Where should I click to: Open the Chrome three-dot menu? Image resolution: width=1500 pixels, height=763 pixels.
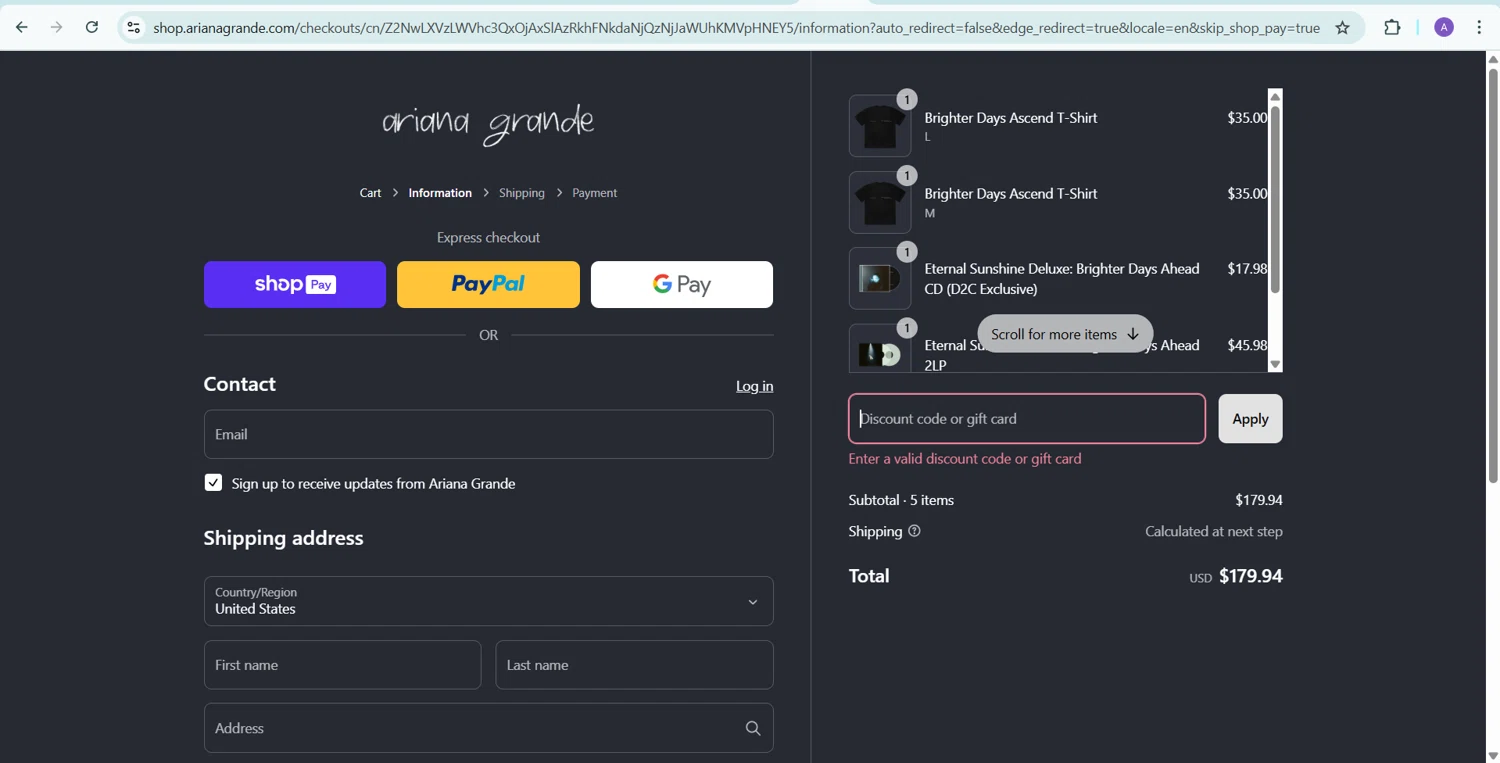[1478, 27]
